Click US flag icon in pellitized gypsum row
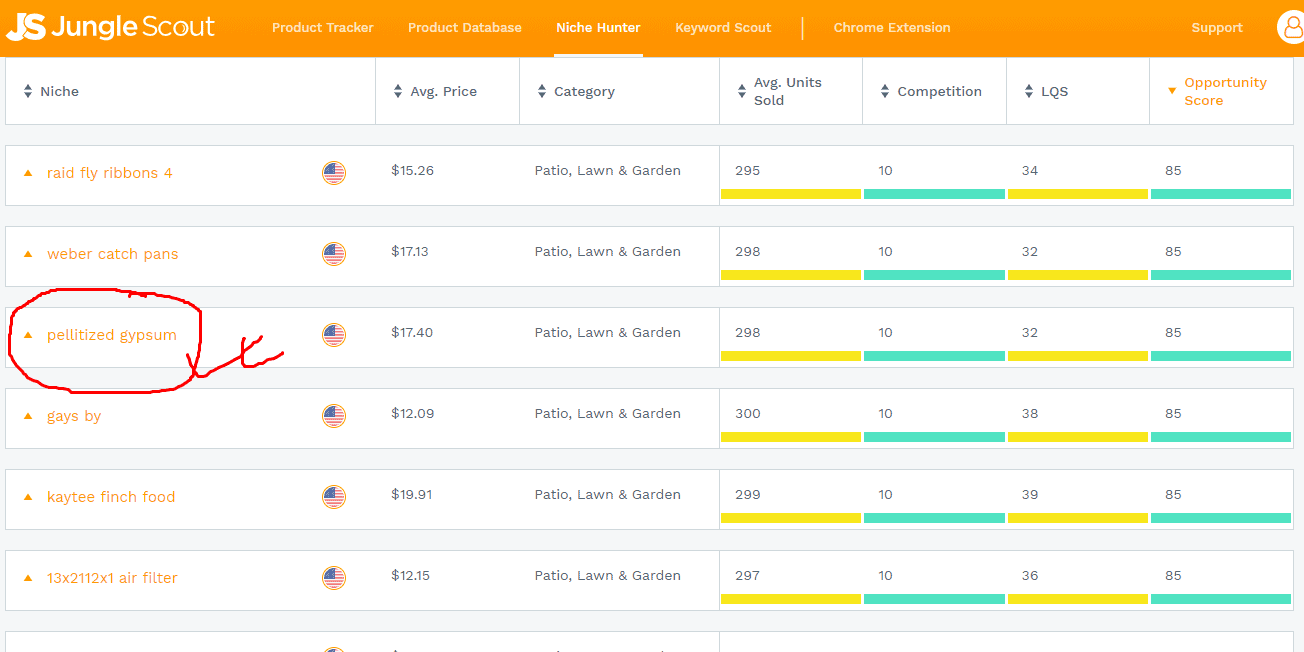This screenshot has width=1304, height=652. coord(334,335)
